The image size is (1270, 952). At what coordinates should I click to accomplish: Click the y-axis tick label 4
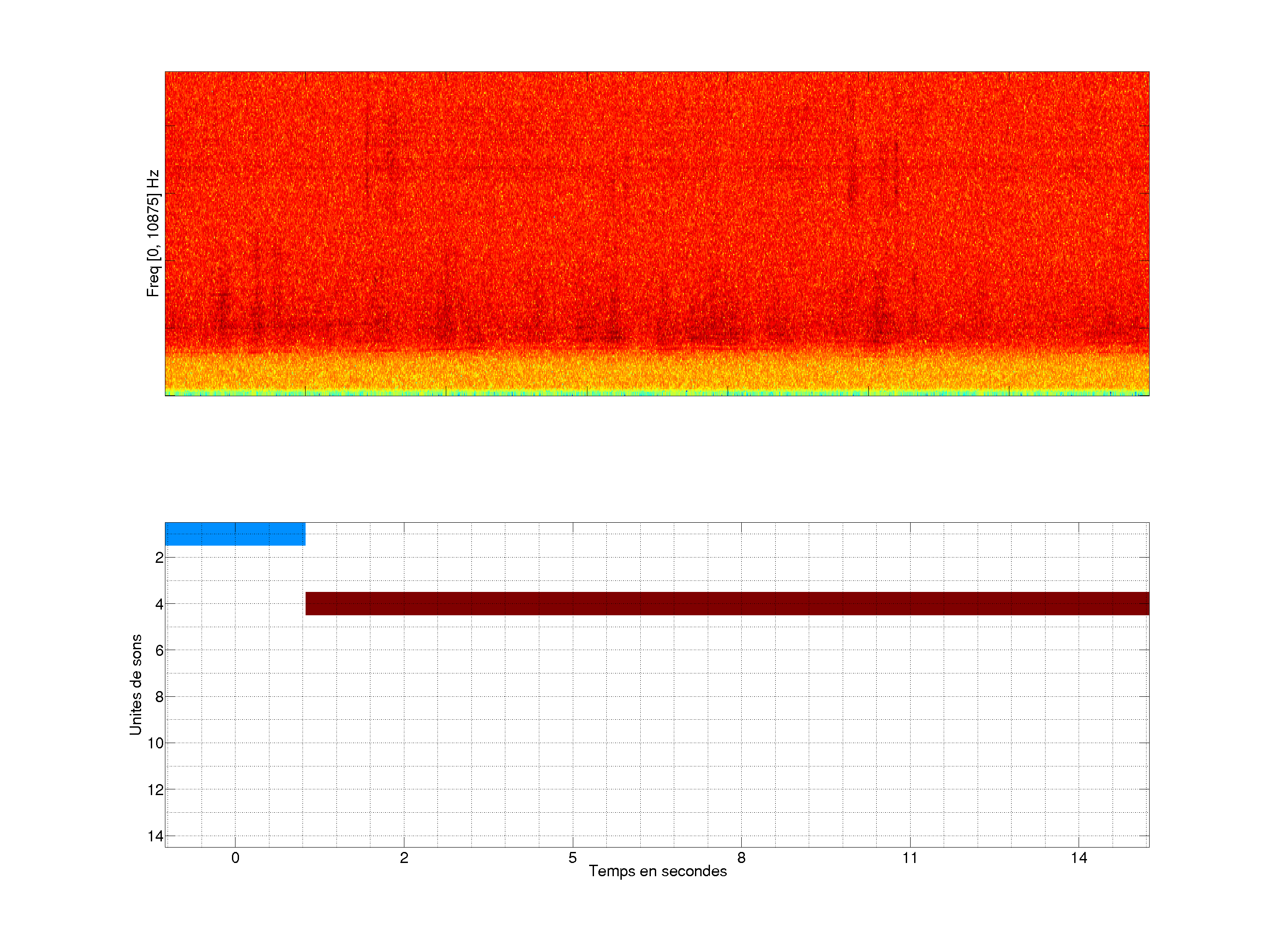coord(159,604)
